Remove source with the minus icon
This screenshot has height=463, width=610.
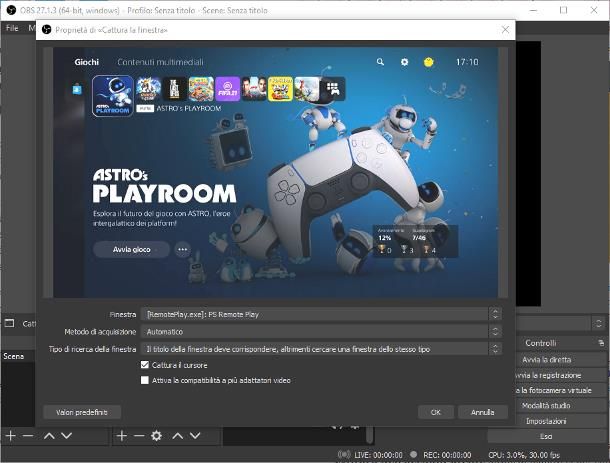[x=139, y=436]
